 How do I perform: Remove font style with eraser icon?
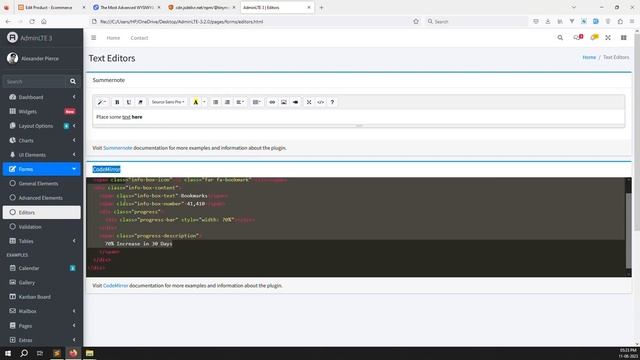tap(140, 102)
